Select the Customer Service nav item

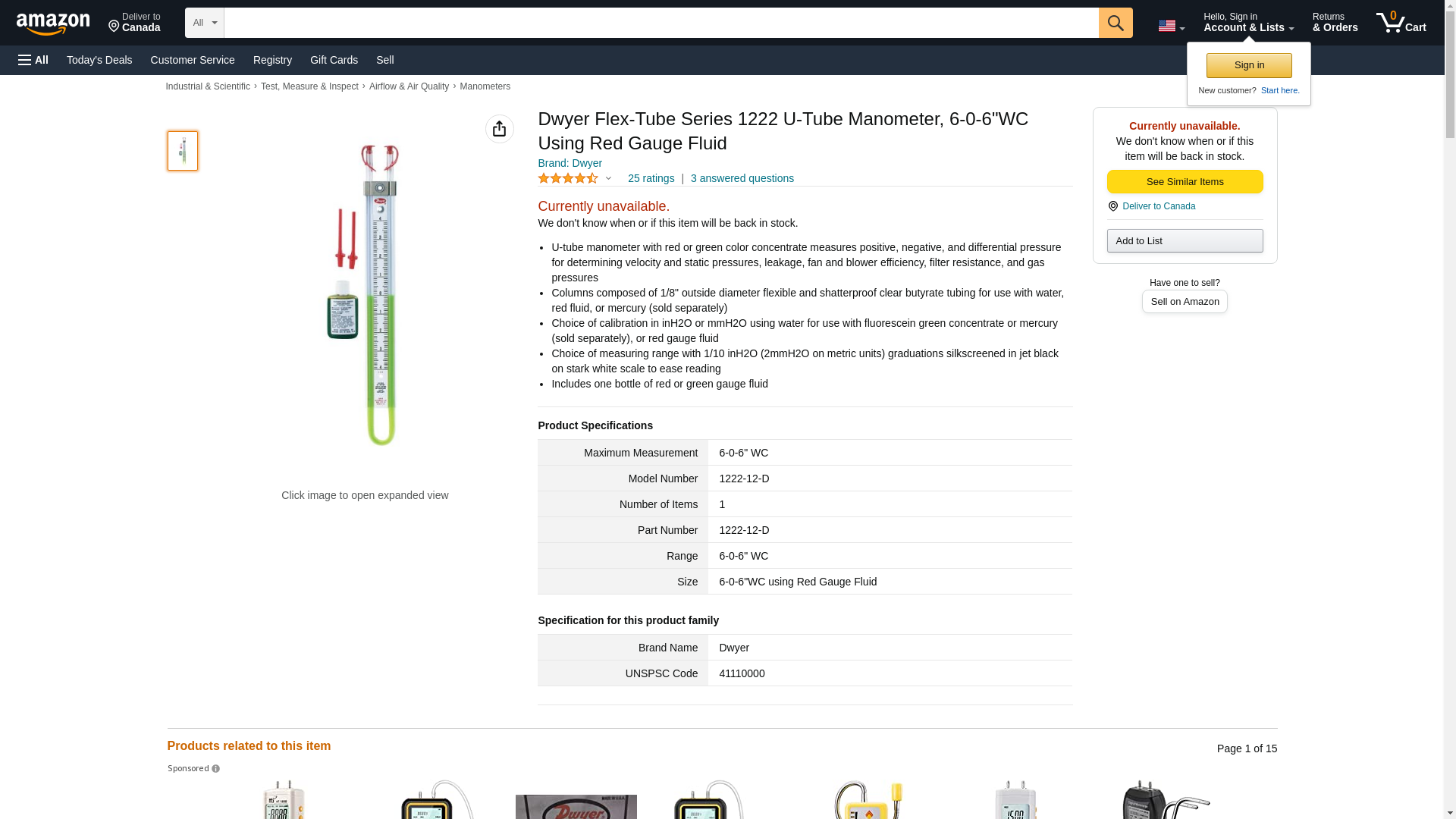[193, 60]
